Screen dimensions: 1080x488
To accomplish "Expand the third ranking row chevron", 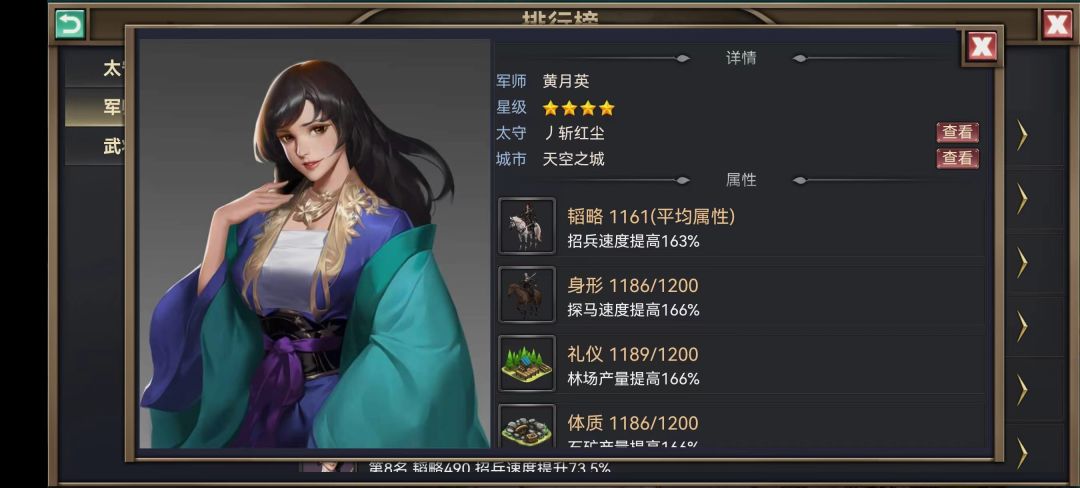I will (x=1022, y=263).
